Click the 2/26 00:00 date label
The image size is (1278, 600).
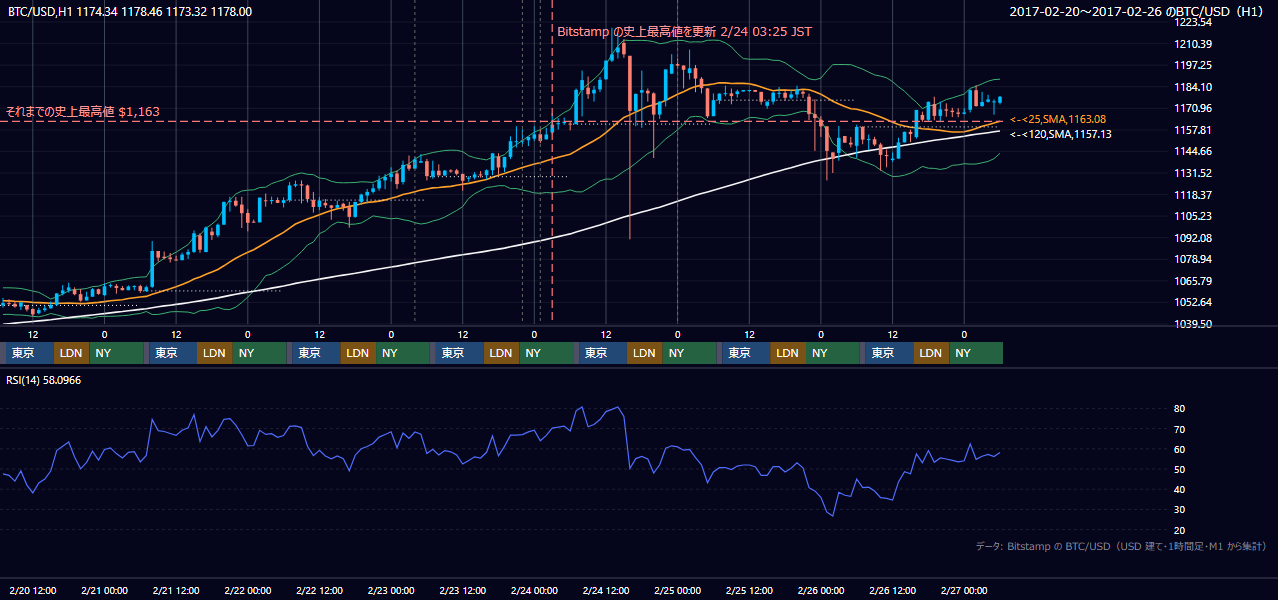[x=821, y=591]
